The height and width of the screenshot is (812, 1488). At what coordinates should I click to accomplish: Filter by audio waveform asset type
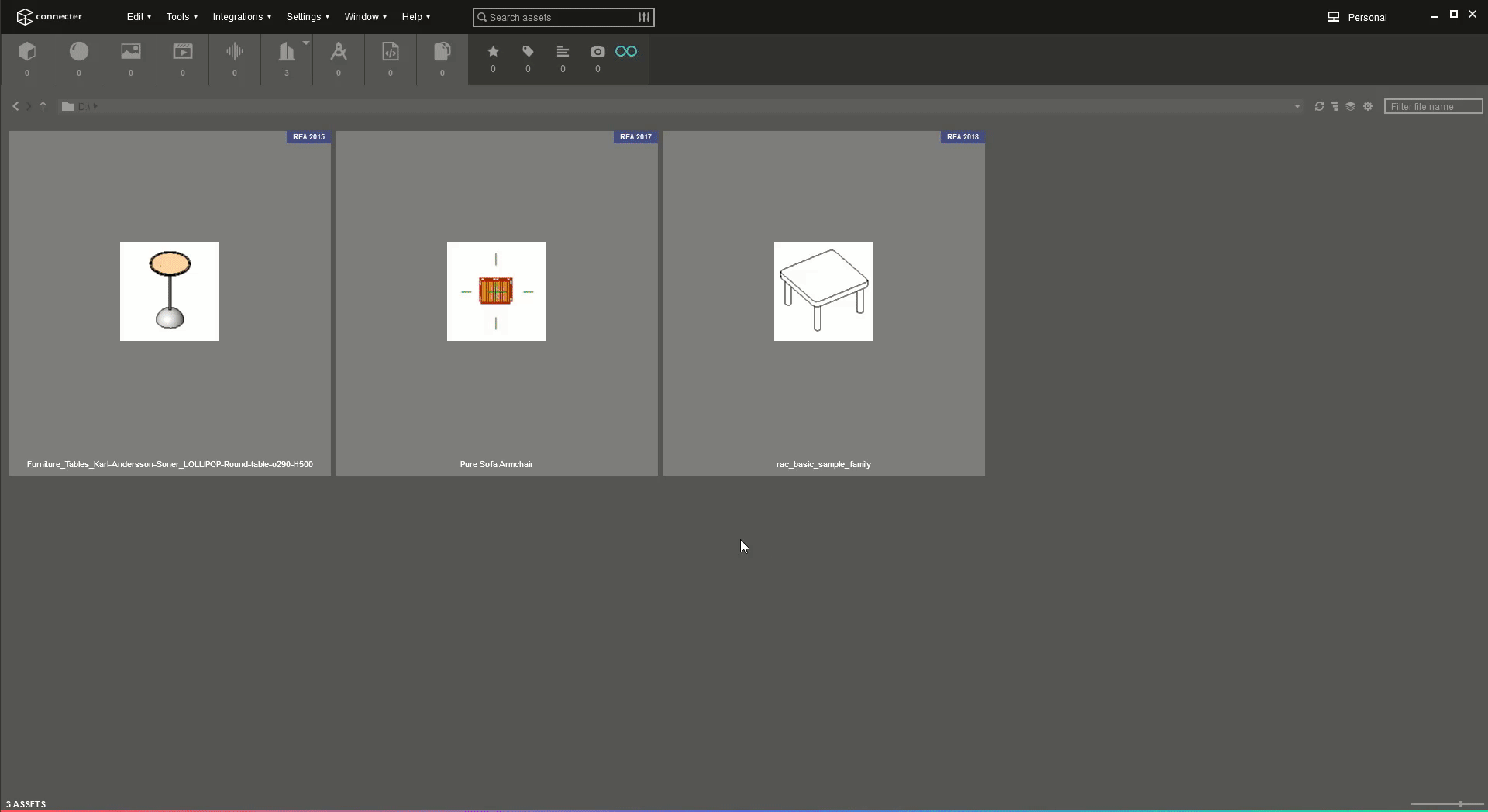coord(235,52)
